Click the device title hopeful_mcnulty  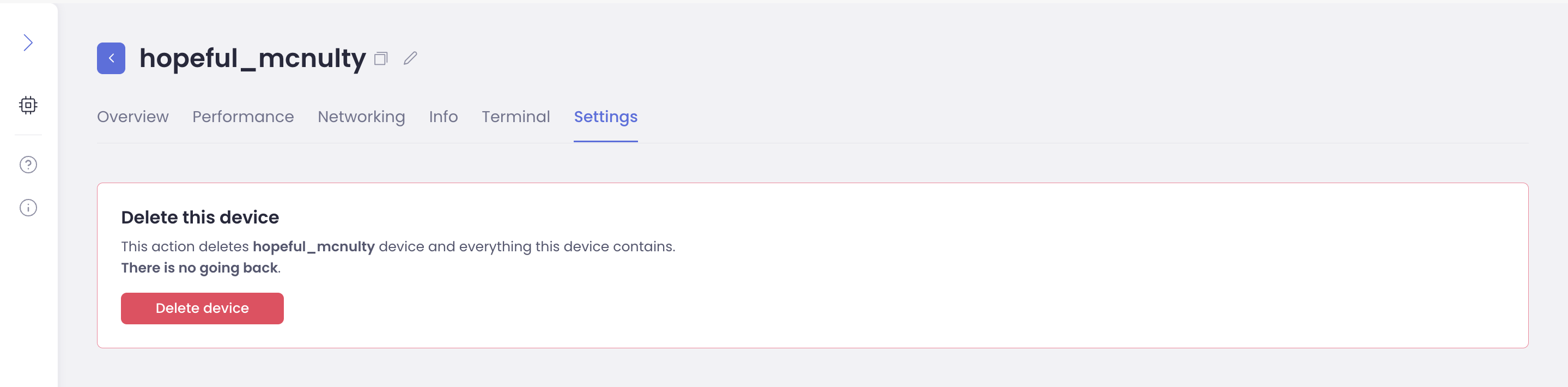click(251, 58)
